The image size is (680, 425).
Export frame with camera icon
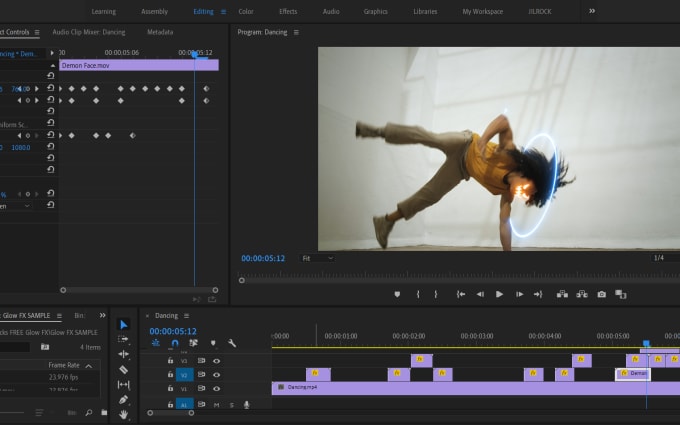tap(602, 294)
